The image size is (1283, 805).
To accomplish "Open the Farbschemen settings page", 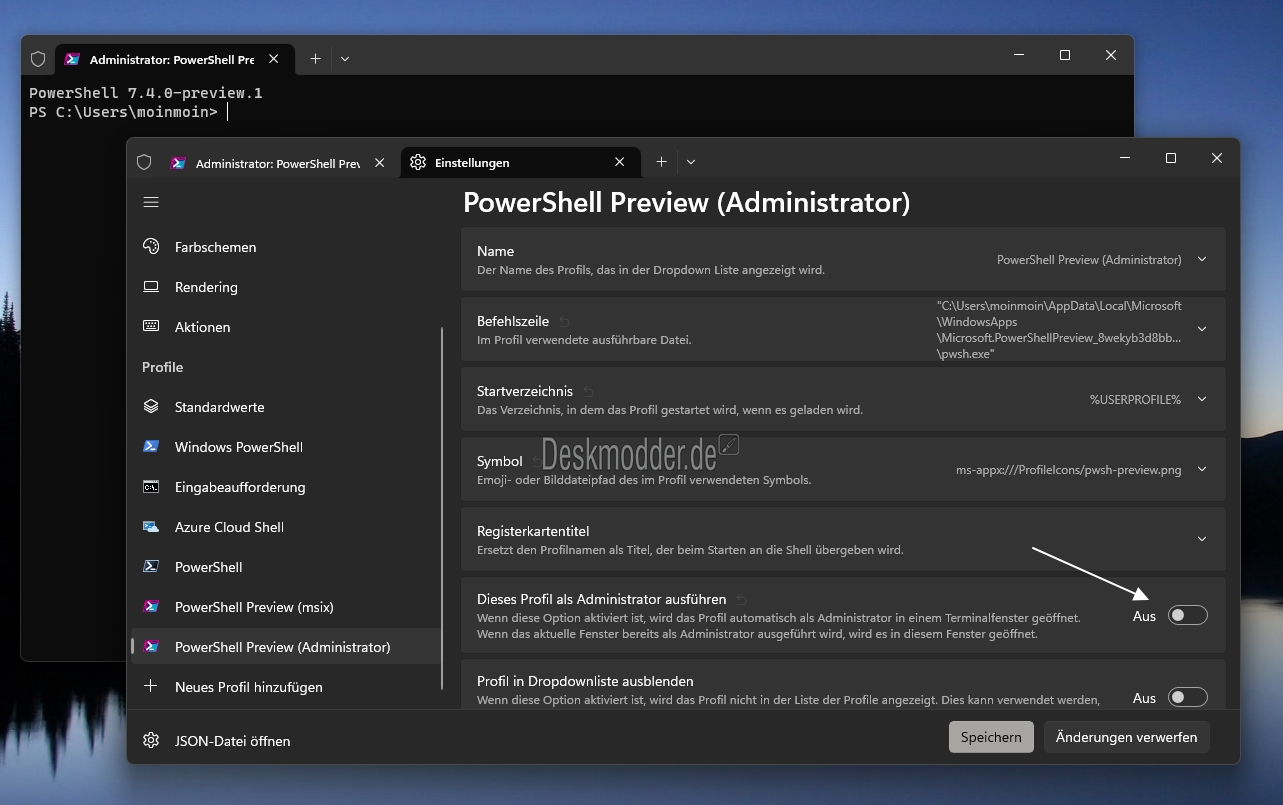I will pyautogui.click(x=286, y=247).
